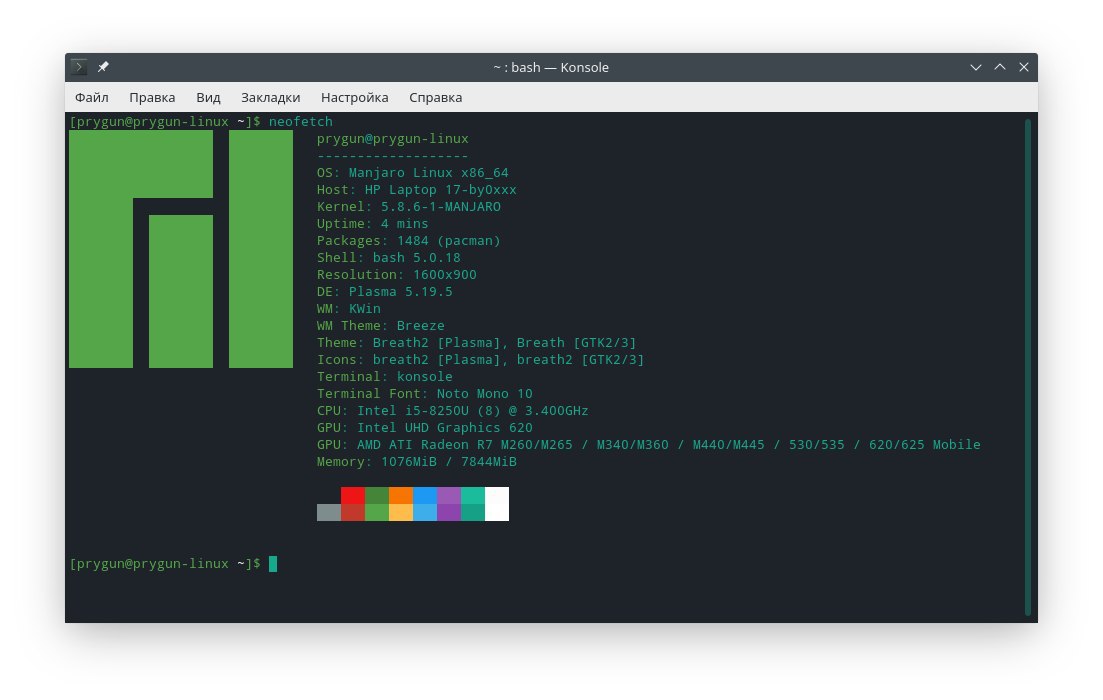Click the window title '~ : bash — Konsole'
1103x700 pixels.
coord(551,68)
